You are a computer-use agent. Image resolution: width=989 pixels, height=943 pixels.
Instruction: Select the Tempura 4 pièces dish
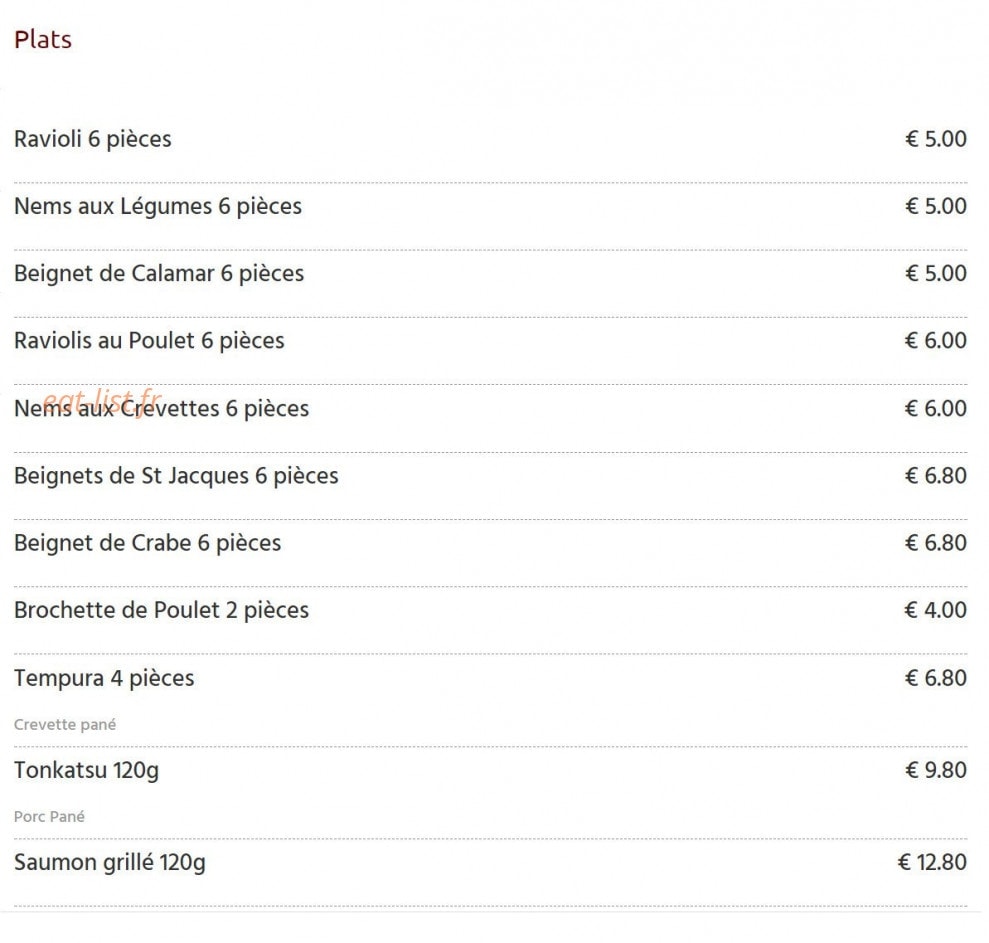click(x=104, y=678)
